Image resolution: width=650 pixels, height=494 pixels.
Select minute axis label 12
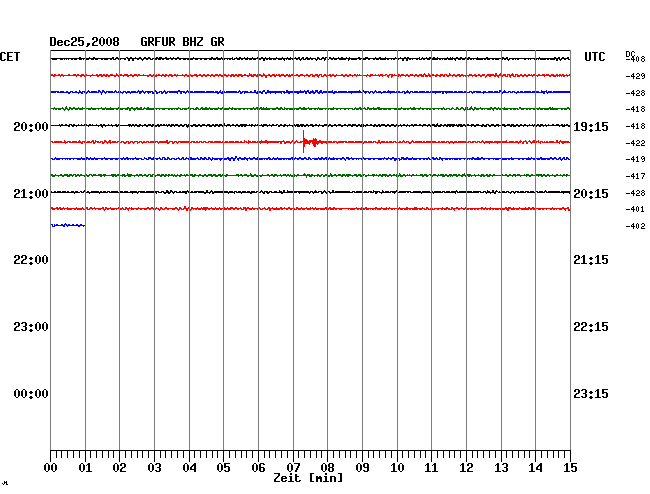click(x=466, y=468)
